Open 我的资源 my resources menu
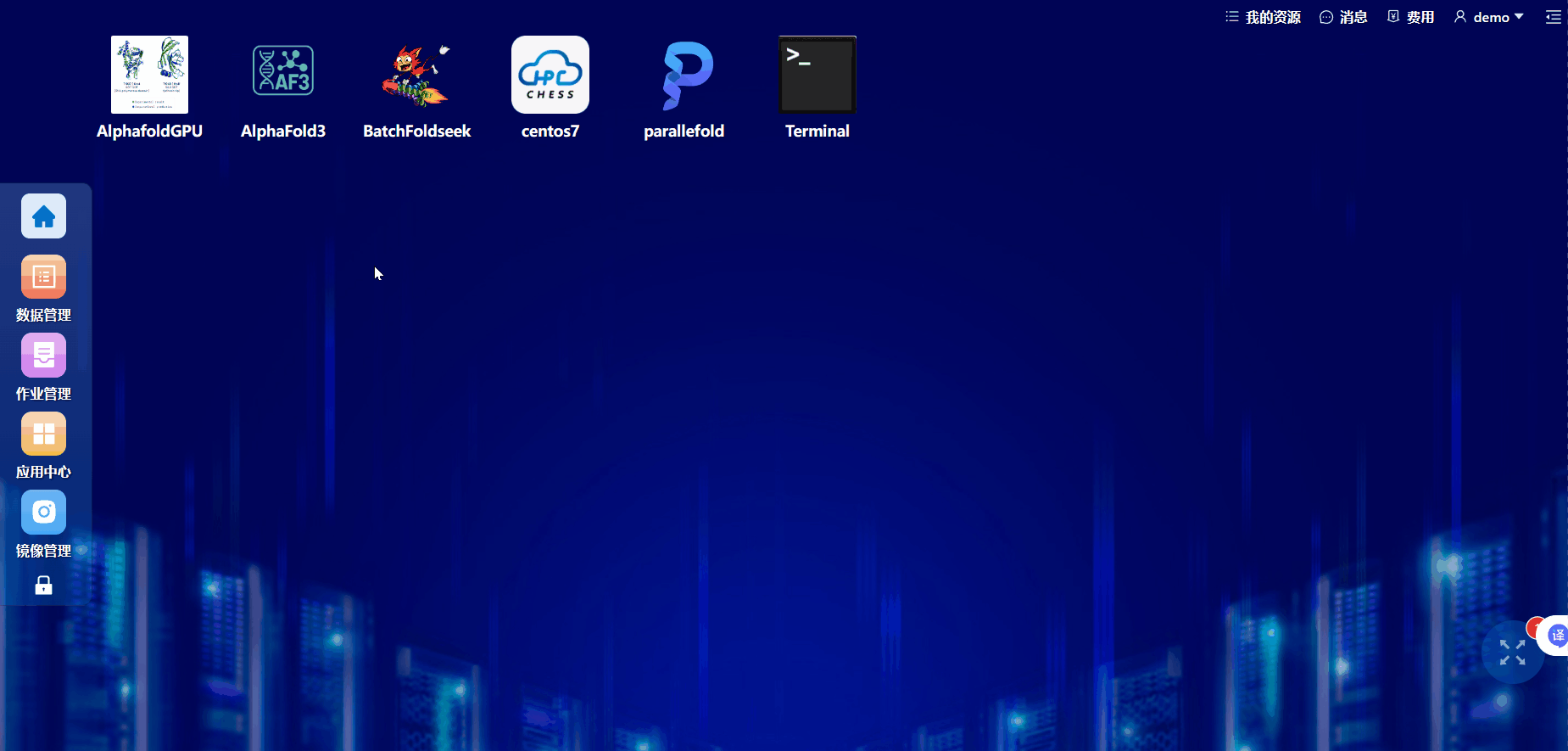 pyautogui.click(x=1263, y=17)
